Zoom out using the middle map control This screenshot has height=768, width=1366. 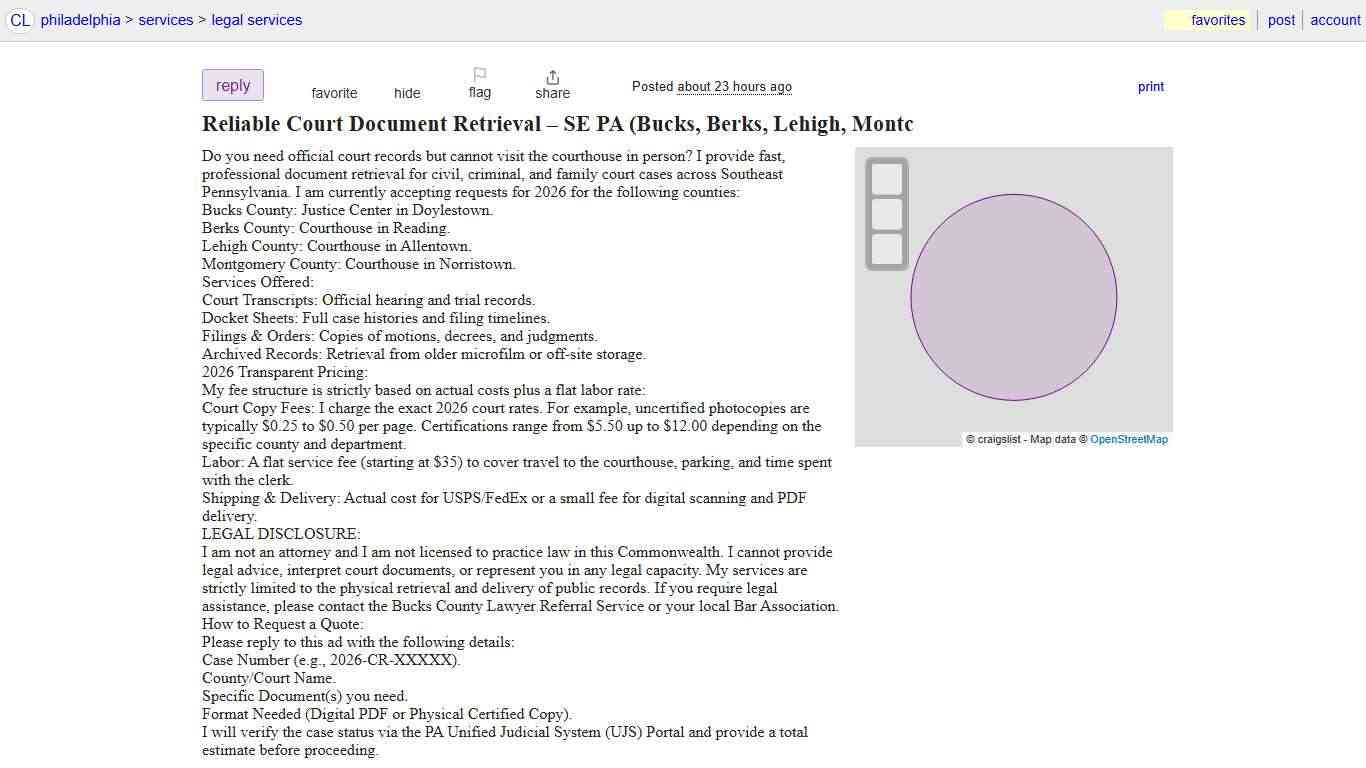click(887, 214)
